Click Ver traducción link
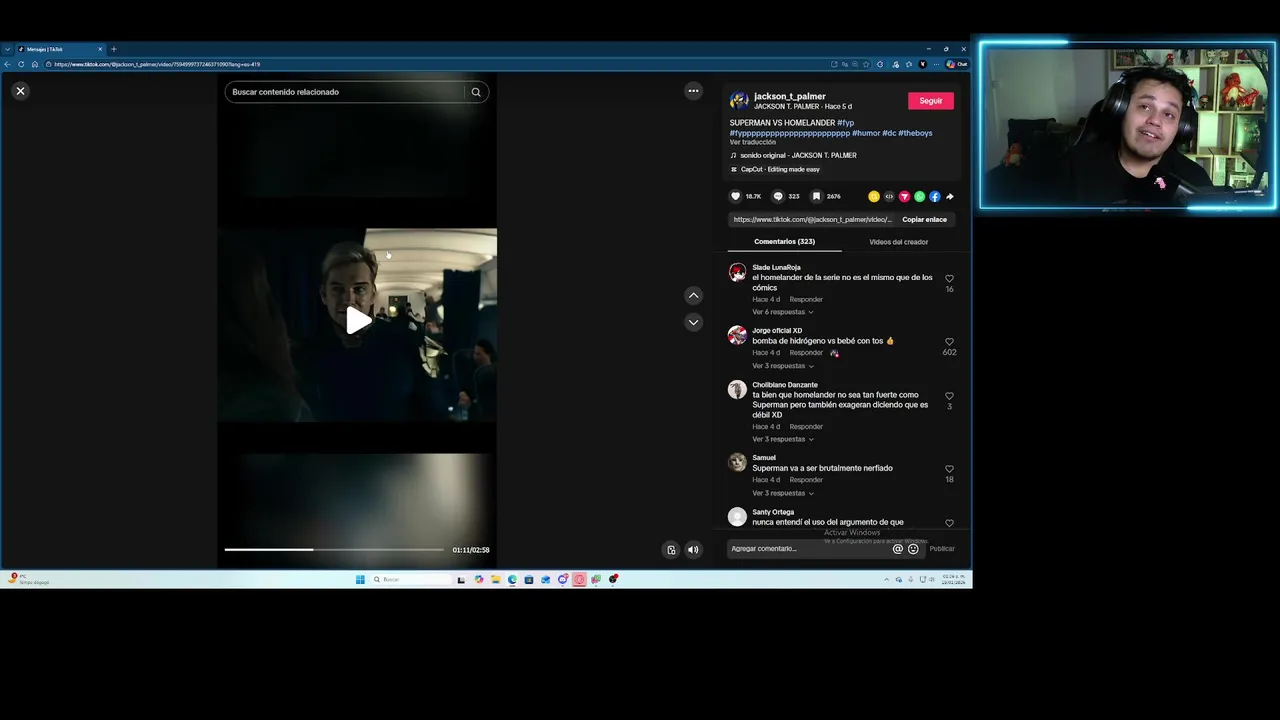The image size is (1280, 720). tap(752, 142)
